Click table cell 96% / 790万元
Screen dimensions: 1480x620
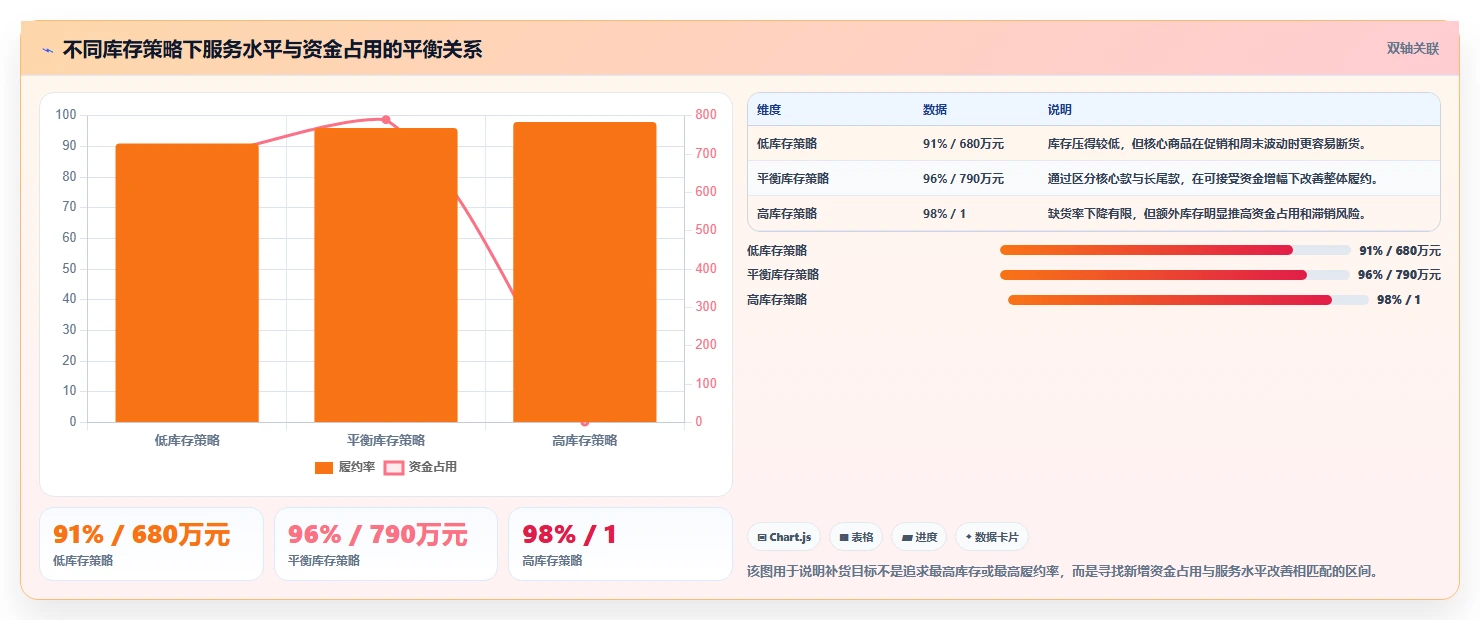(x=963, y=178)
